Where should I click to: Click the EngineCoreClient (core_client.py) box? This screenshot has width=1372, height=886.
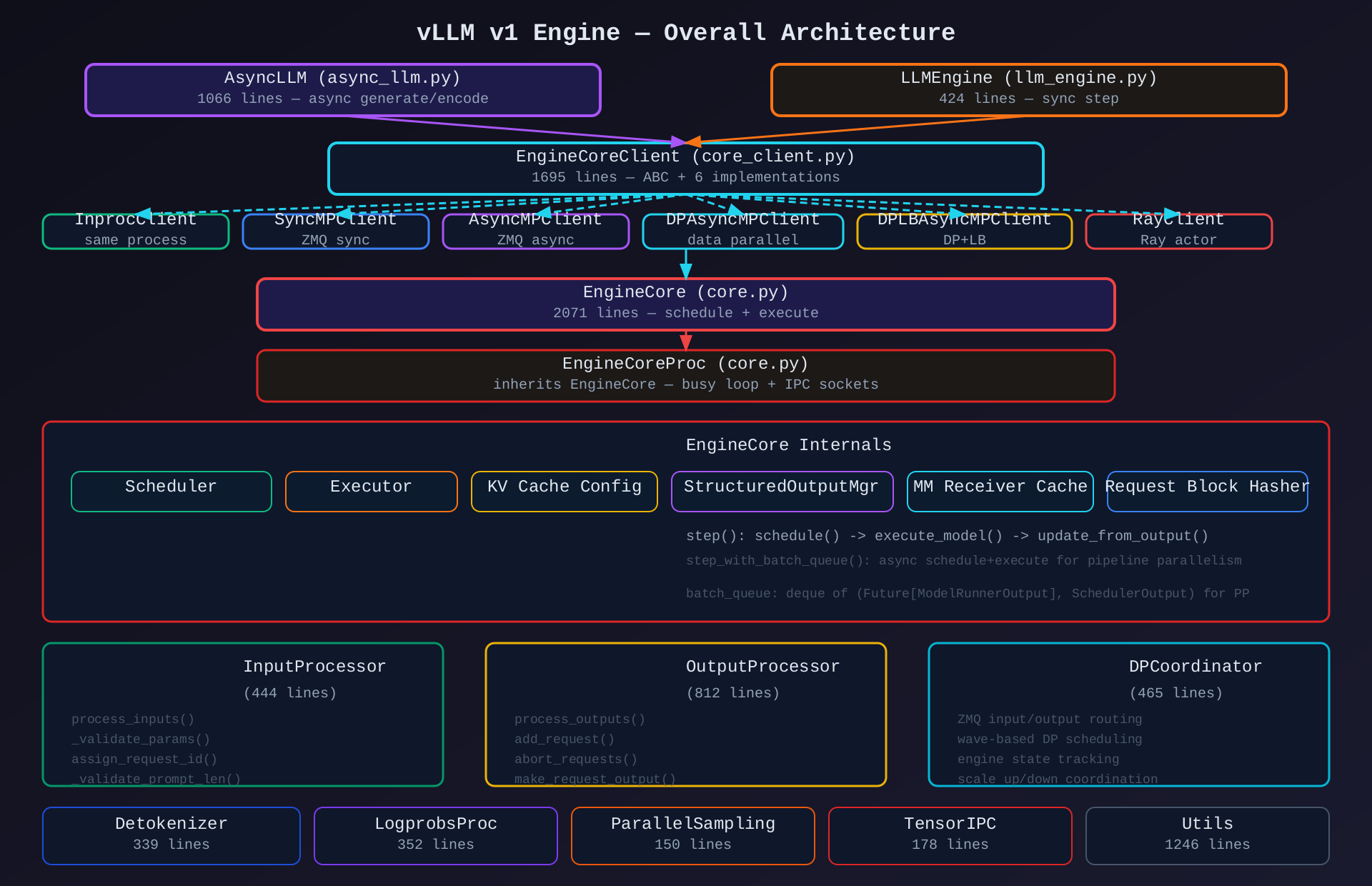point(686,169)
